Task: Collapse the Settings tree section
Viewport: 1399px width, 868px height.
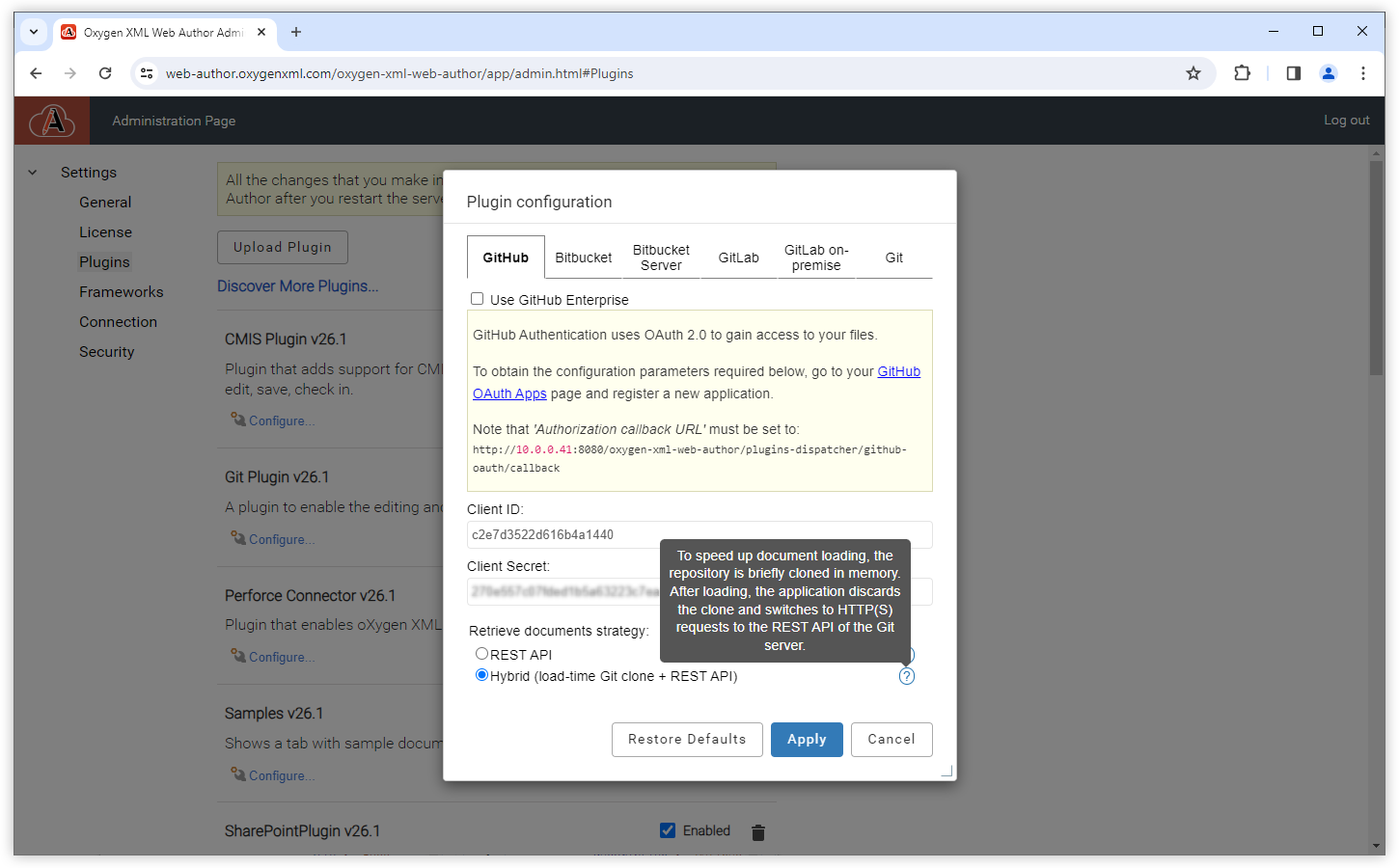Action: pyautogui.click(x=33, y=173)
